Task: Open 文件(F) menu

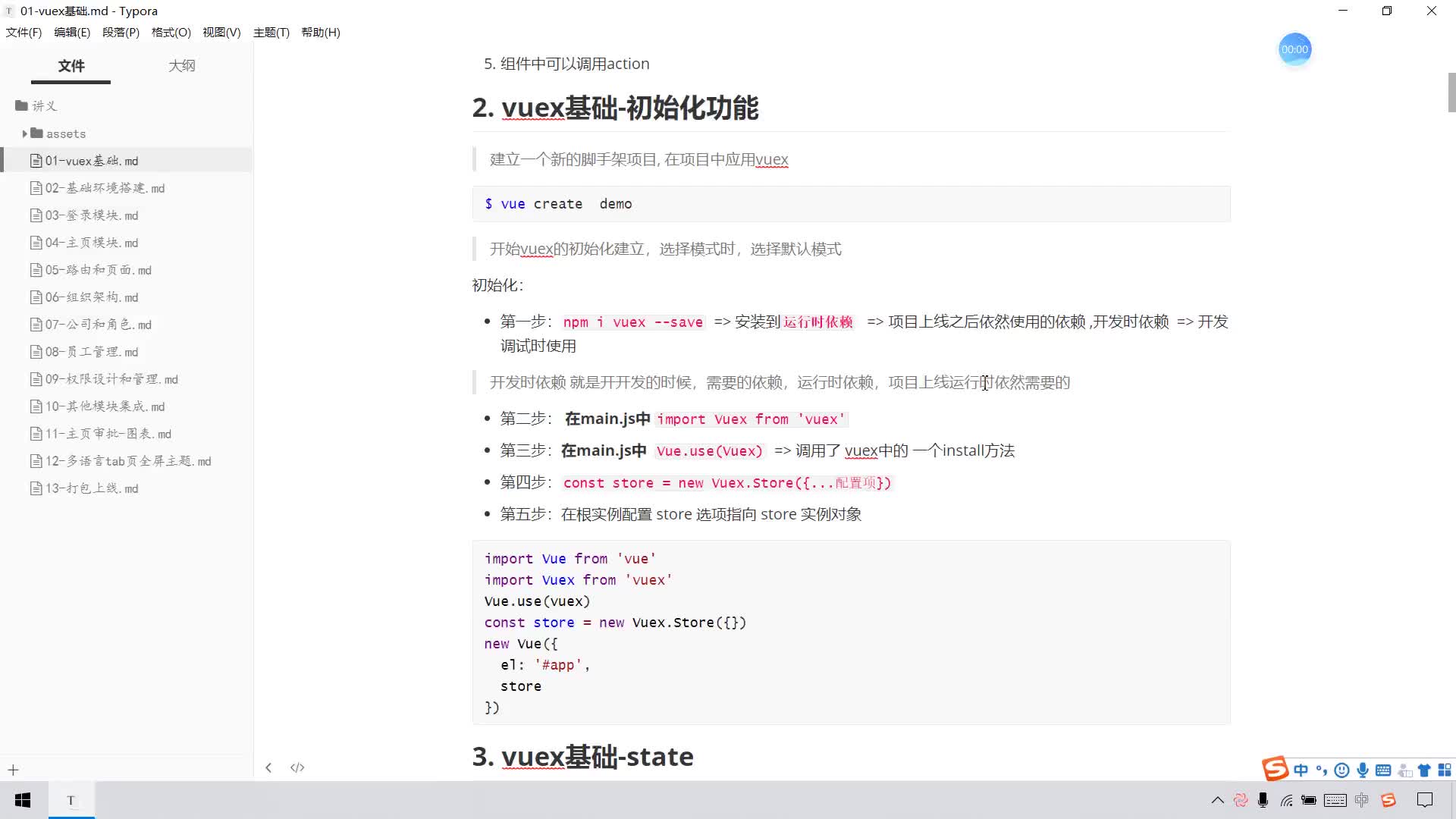Action: pos(24,32)
